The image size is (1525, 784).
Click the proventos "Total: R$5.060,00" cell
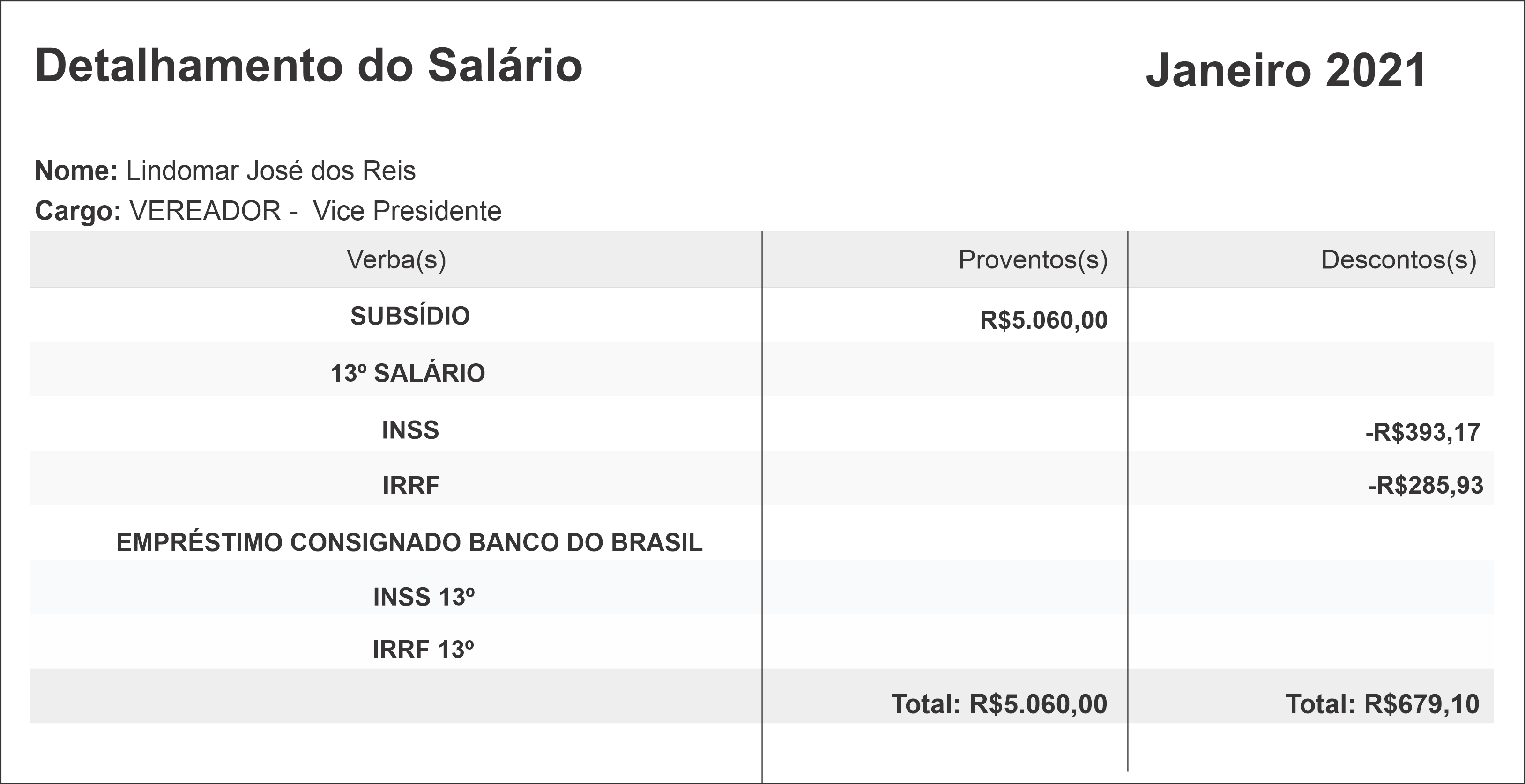pos(999,704)
